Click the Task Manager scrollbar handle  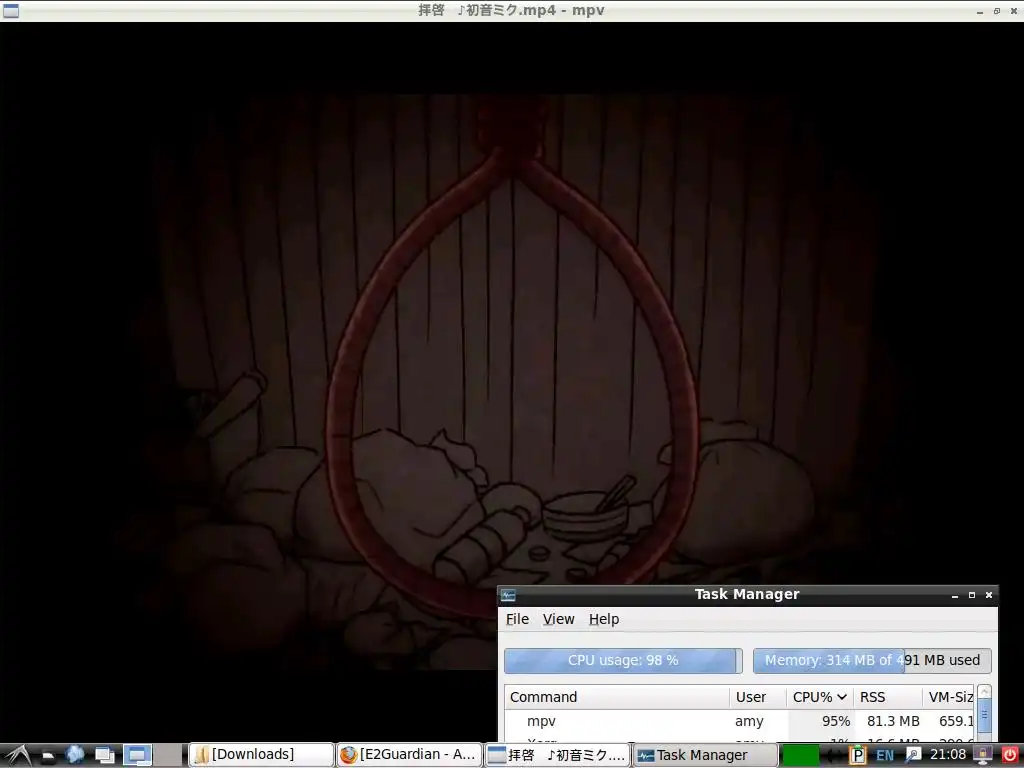click(x=984, y=715)
